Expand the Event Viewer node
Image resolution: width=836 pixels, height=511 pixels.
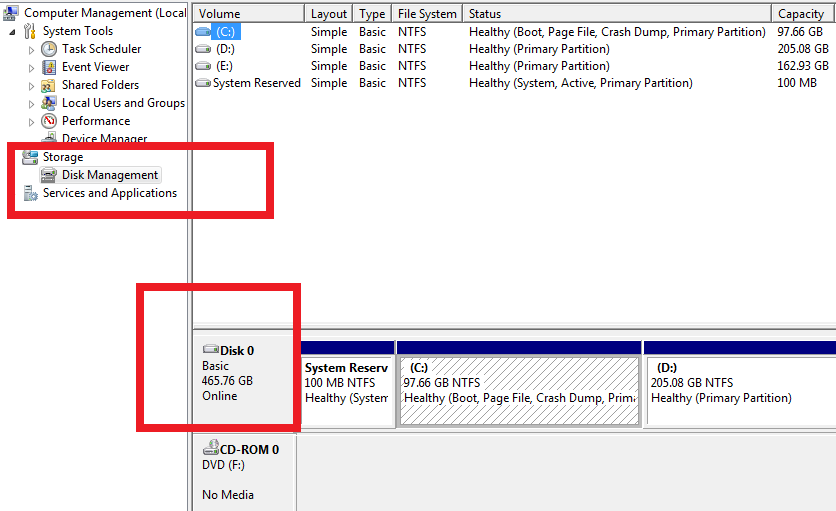(31, 68)
